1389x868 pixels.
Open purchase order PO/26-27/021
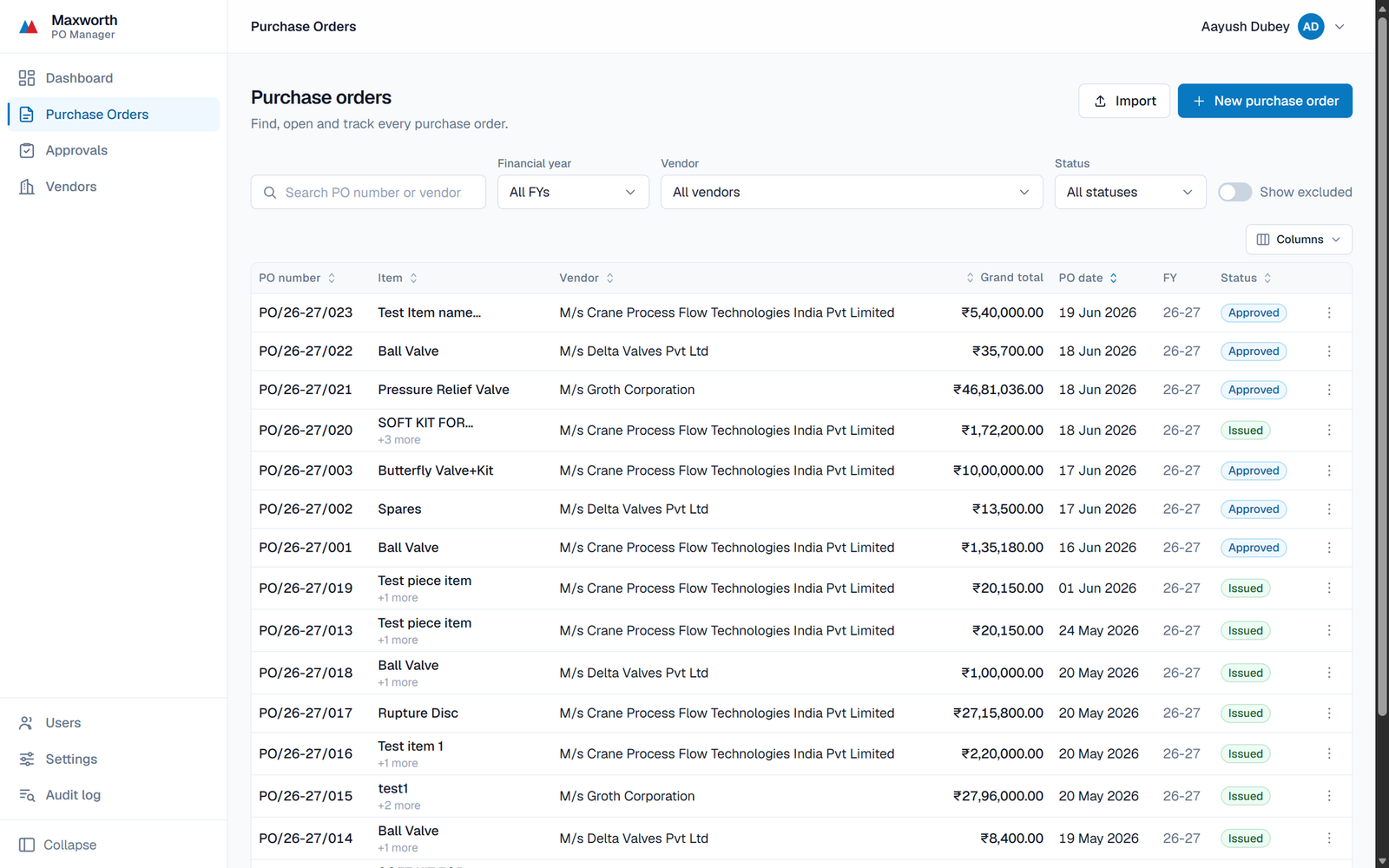(306, 390)
